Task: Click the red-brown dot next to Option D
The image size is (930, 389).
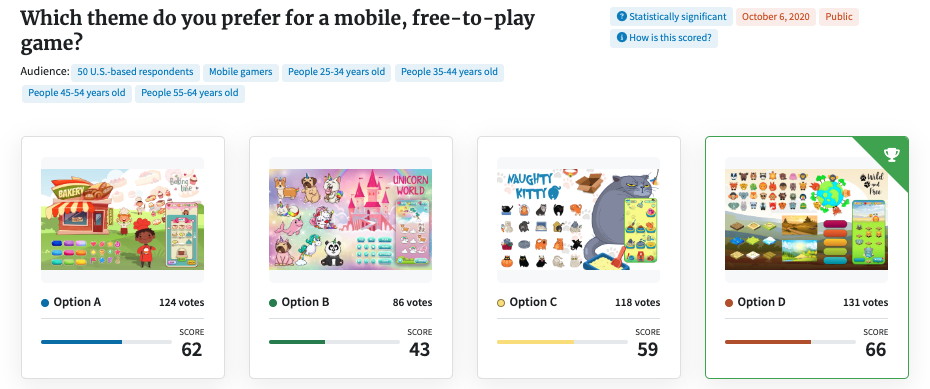Action: (x=729, y=303)
